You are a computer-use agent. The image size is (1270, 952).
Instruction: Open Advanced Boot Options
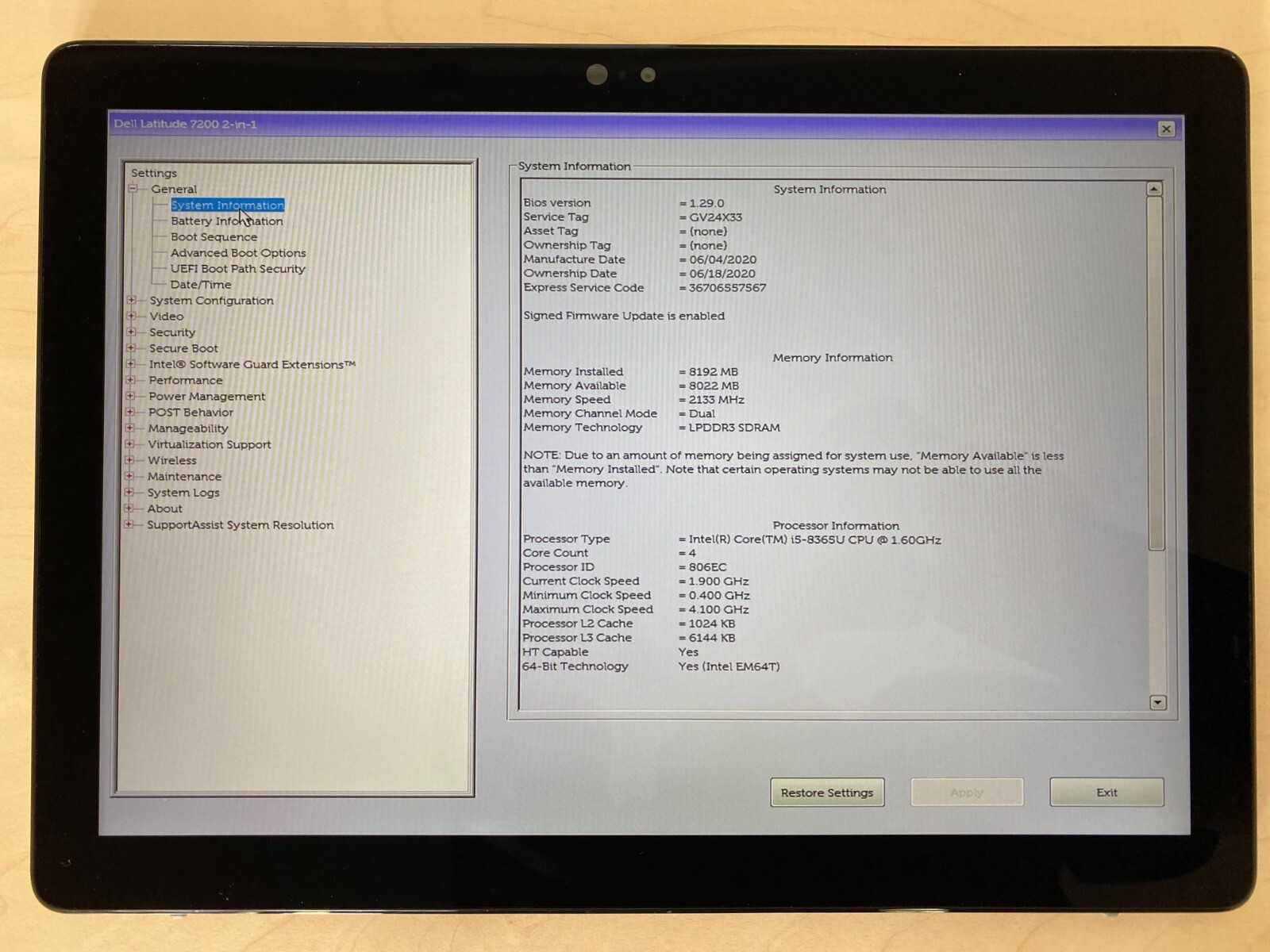coord(238,252)
